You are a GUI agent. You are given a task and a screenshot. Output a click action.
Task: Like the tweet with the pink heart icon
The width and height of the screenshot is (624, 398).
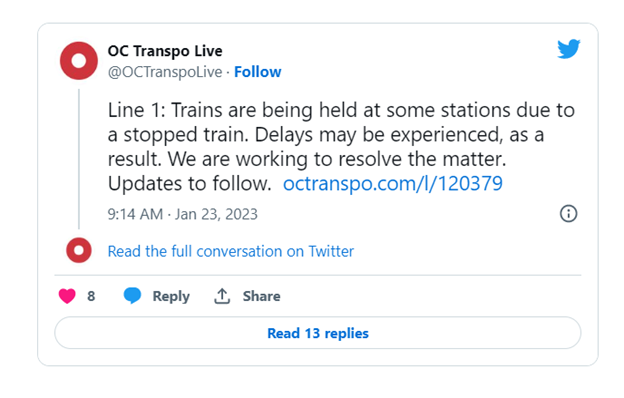pyautogui.click(x=67, y=296)
